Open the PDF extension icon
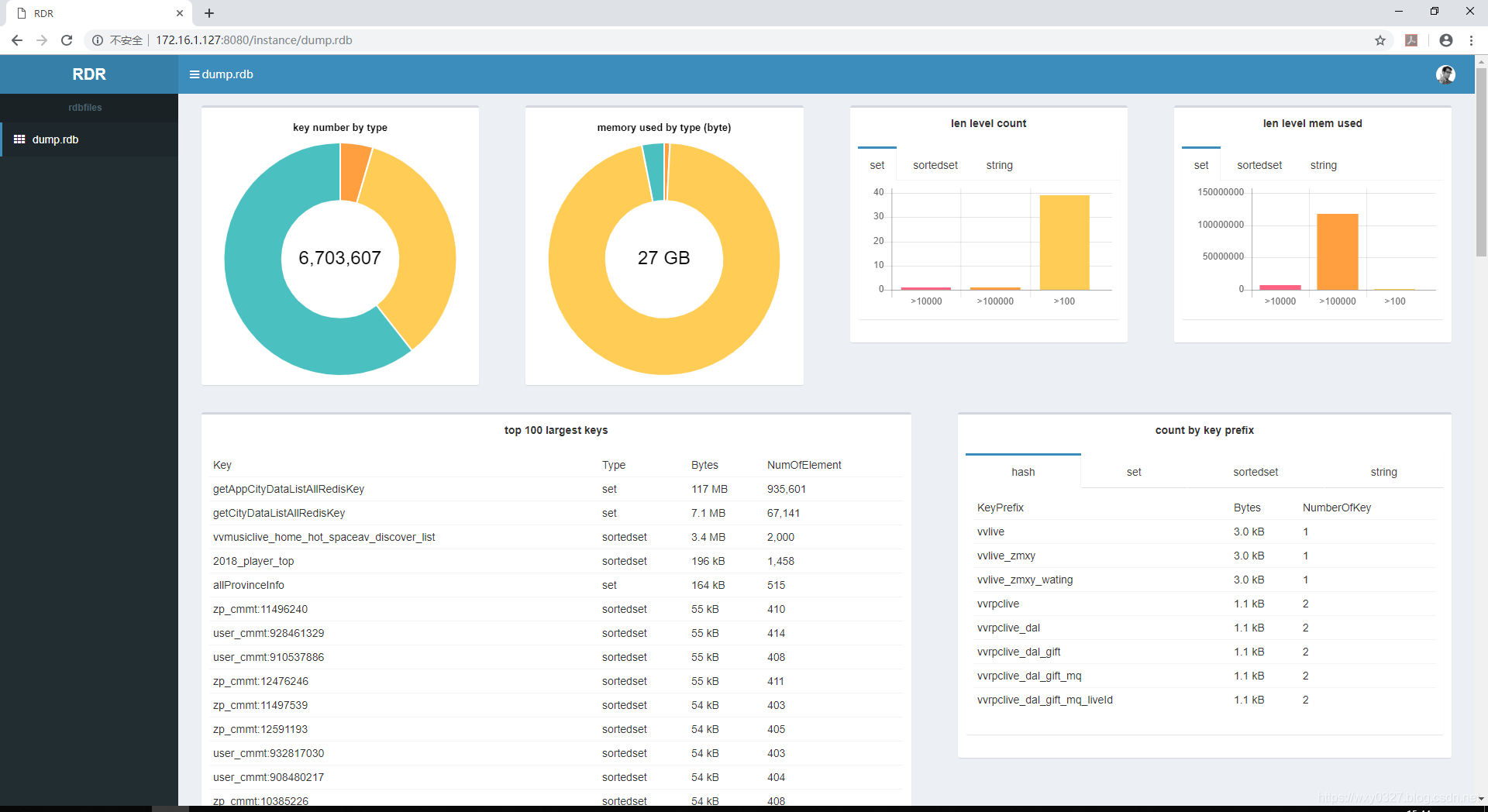This screenshot has height=812, width=1488. tap(1411, 40)
